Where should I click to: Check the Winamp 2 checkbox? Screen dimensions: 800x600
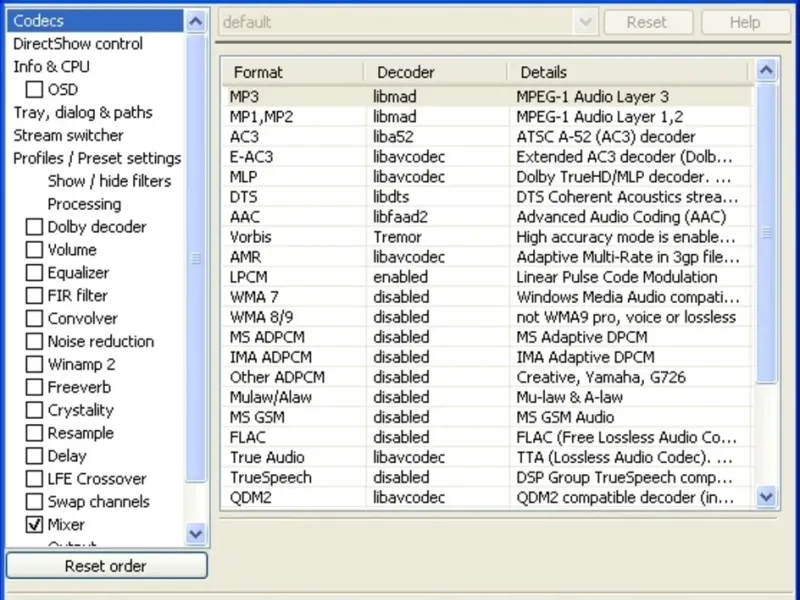[x=34, y=364]
